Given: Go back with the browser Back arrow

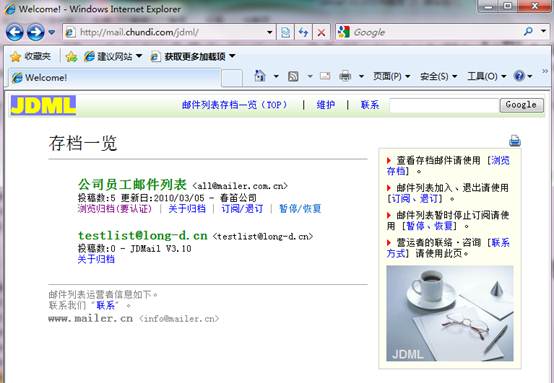Looking at the screenshot, I should click(x=15, y=33).
